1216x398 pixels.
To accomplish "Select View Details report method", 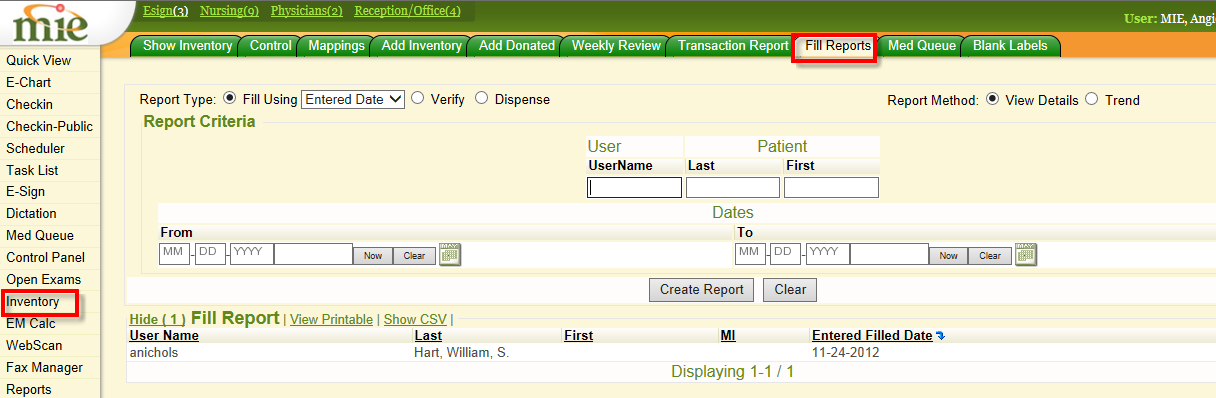I will pos(992,99).
